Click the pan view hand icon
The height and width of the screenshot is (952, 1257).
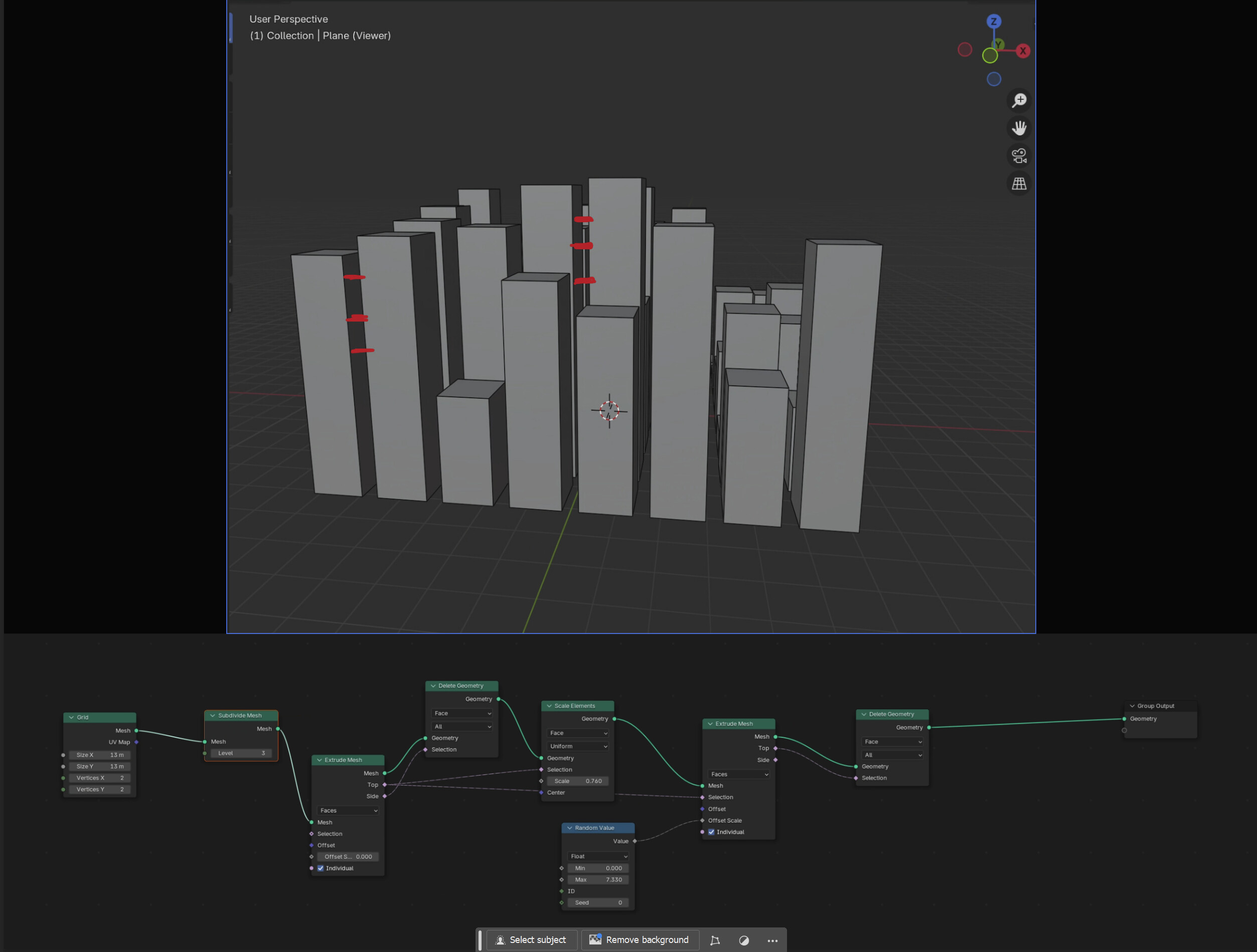click(x=1019, y=128)
